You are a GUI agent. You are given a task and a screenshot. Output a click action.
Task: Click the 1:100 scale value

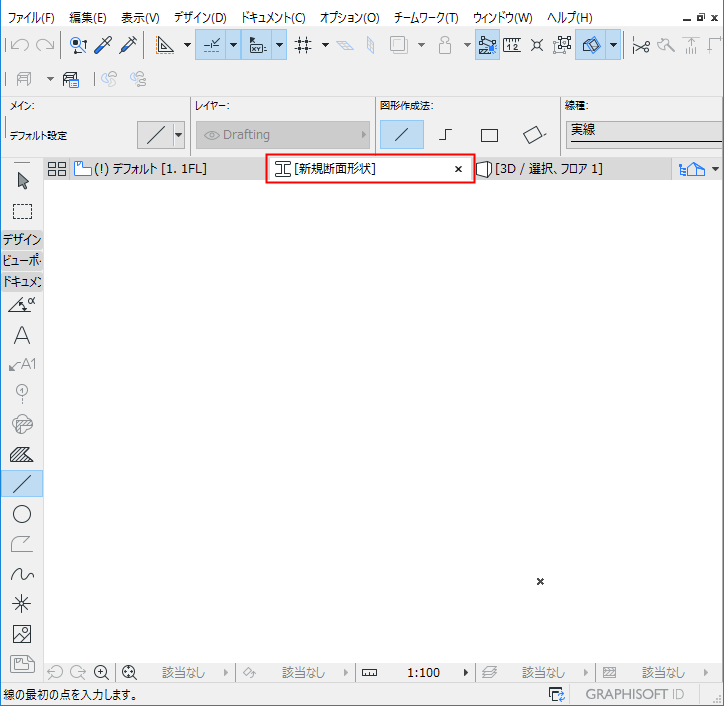(x=423, y=673)
